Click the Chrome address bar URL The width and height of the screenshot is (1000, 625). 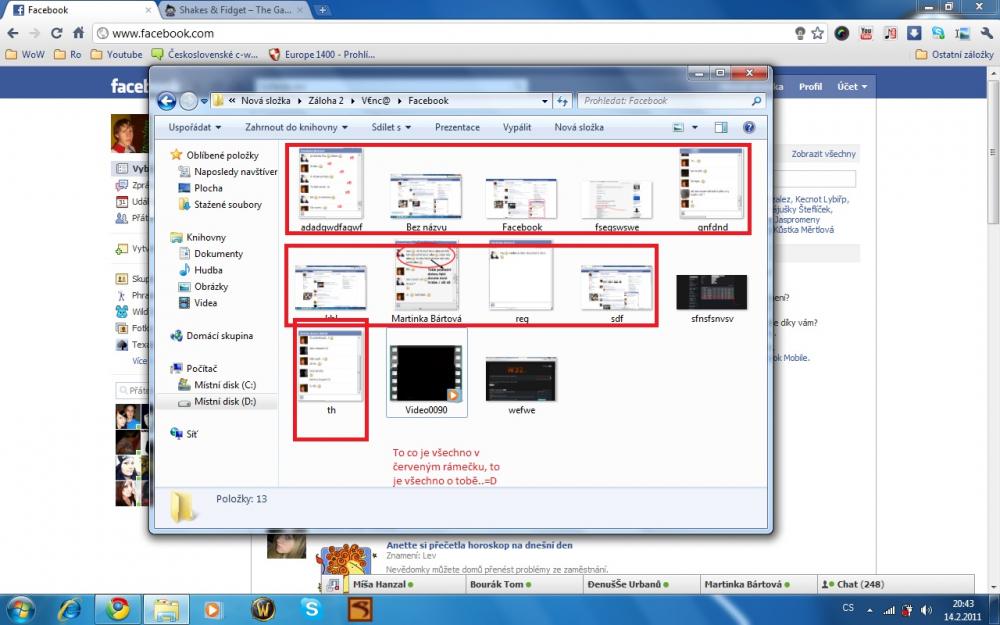163,33
